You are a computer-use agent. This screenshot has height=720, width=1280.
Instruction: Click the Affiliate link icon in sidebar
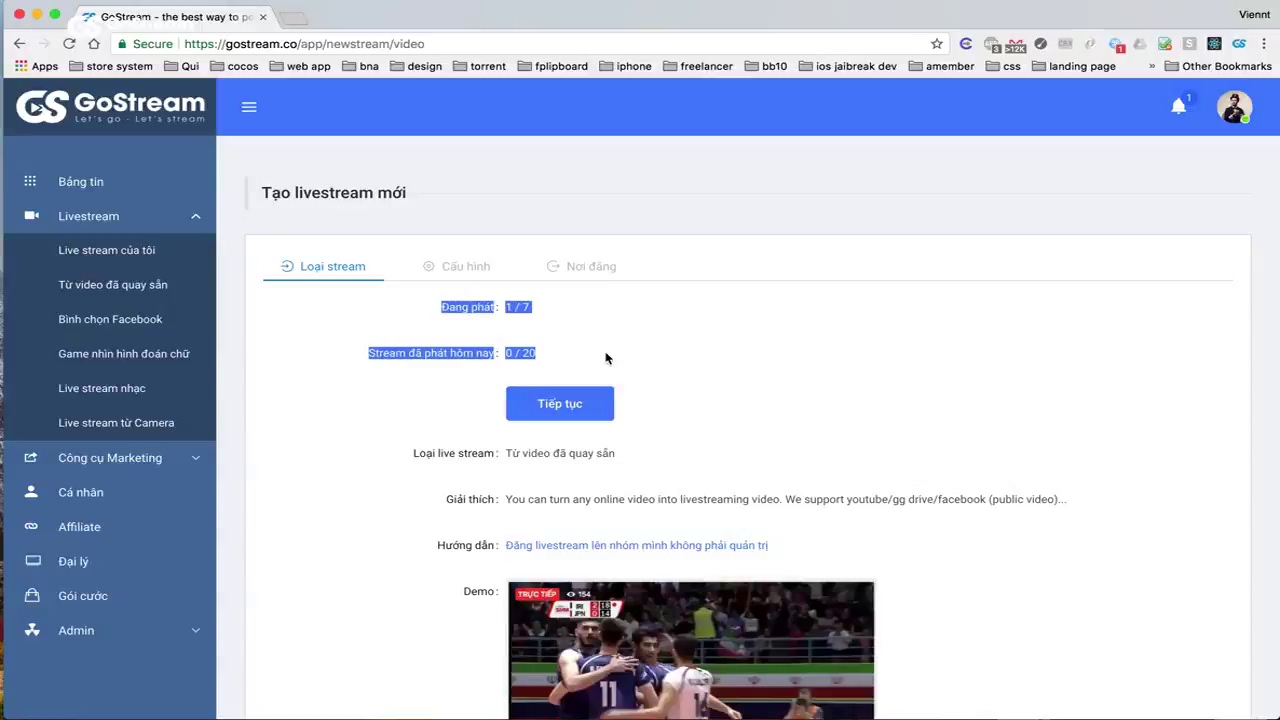(x=31, y=526)
